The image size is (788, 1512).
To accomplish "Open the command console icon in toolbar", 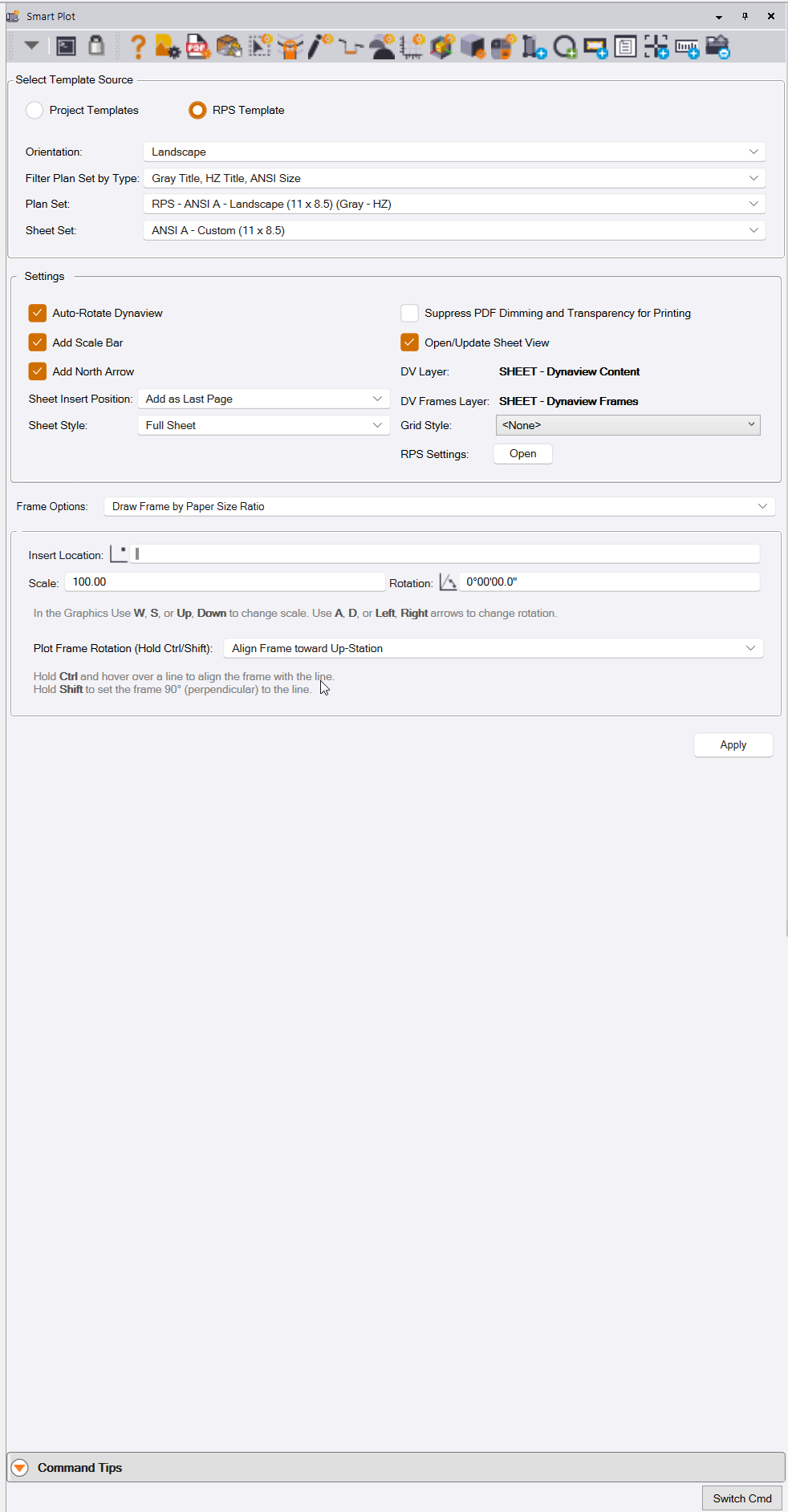I will coord(67,47).
